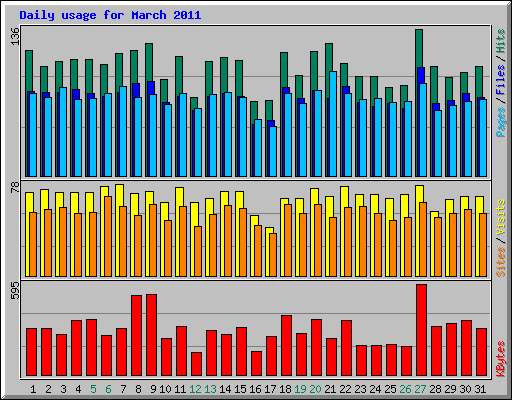The height and width of the screenshot is (400, 512).
Task: Select the day "29" axis label
Action: click(450, 389)
